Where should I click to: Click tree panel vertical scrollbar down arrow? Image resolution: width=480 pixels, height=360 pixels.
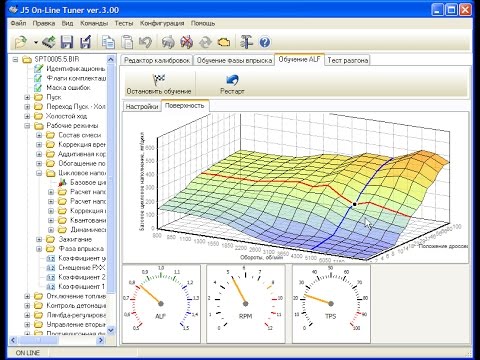click(x=111, y=330)
